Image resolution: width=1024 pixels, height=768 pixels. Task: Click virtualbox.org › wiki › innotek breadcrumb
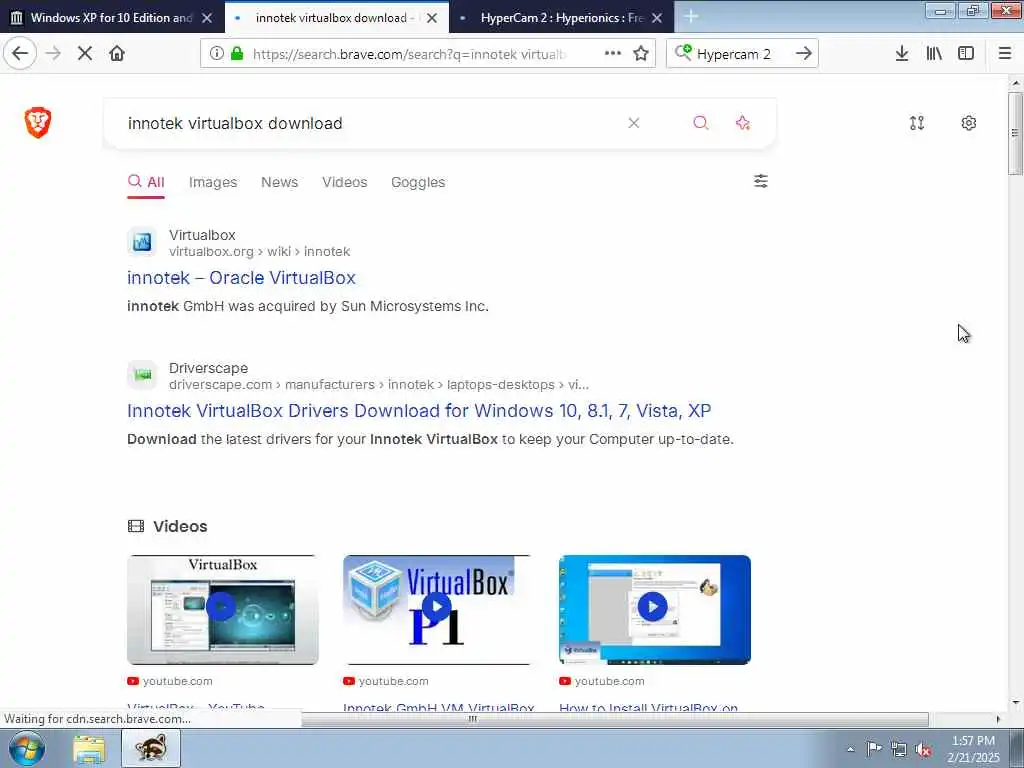click(x=259, y=251)
